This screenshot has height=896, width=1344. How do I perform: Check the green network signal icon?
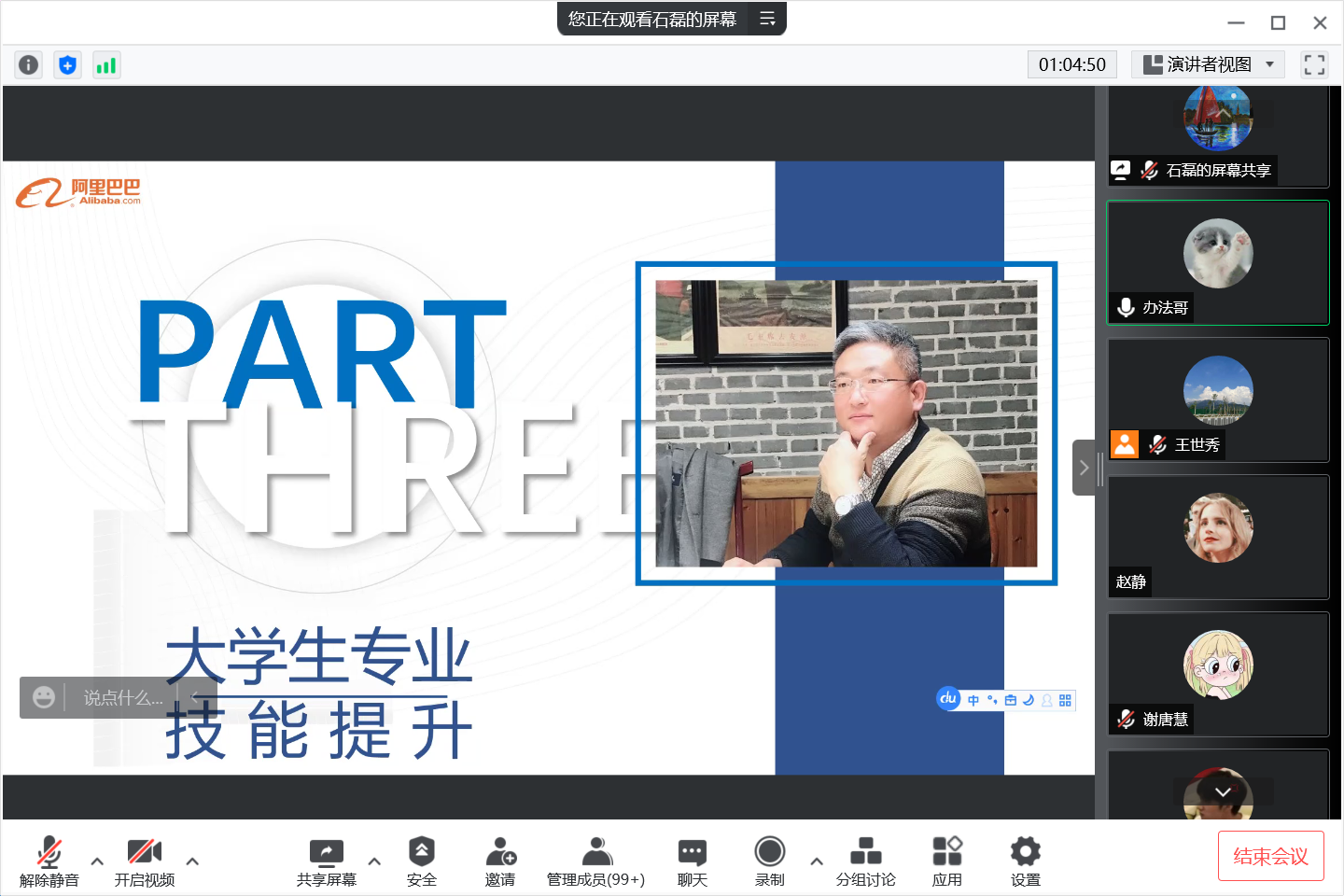pos(106,64)
